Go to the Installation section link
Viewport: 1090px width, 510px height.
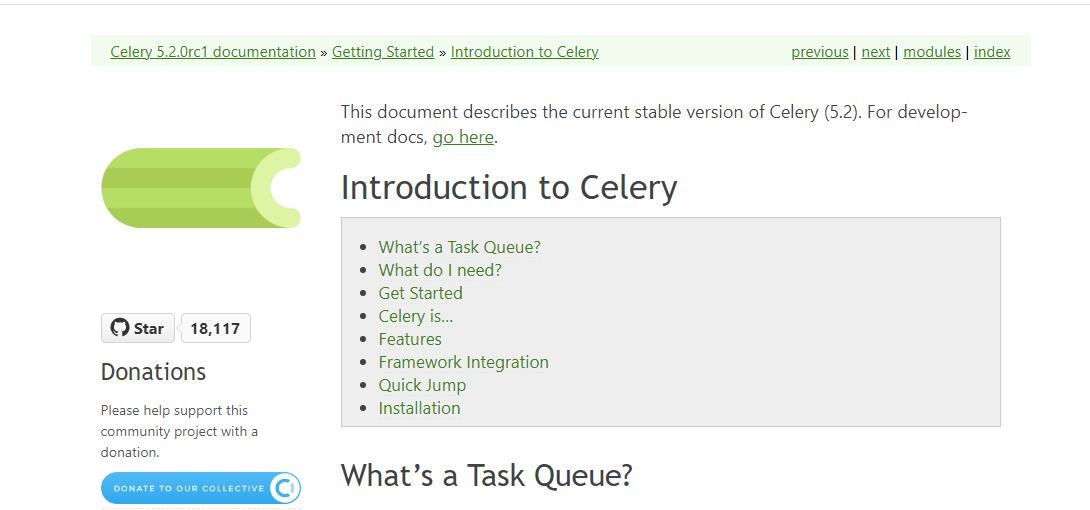(419, 408)
